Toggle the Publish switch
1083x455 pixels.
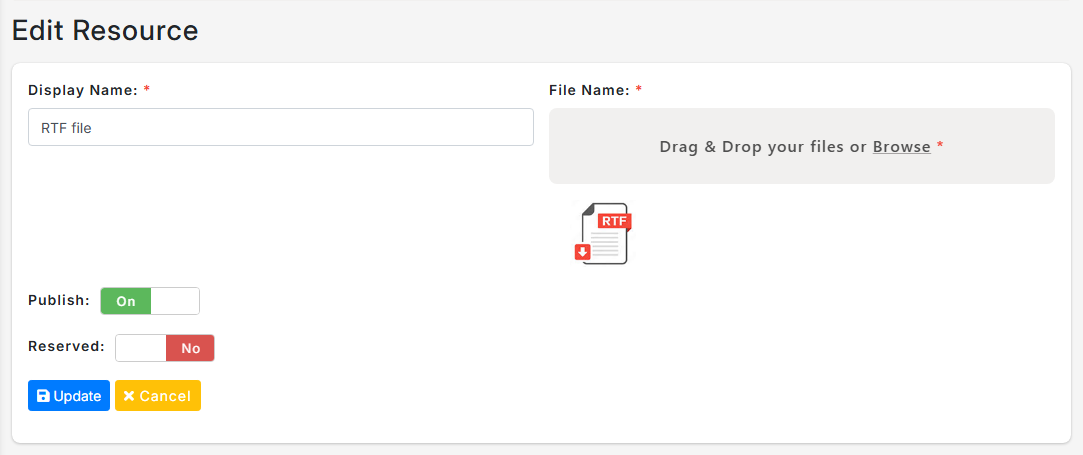[x=150, y=301]
